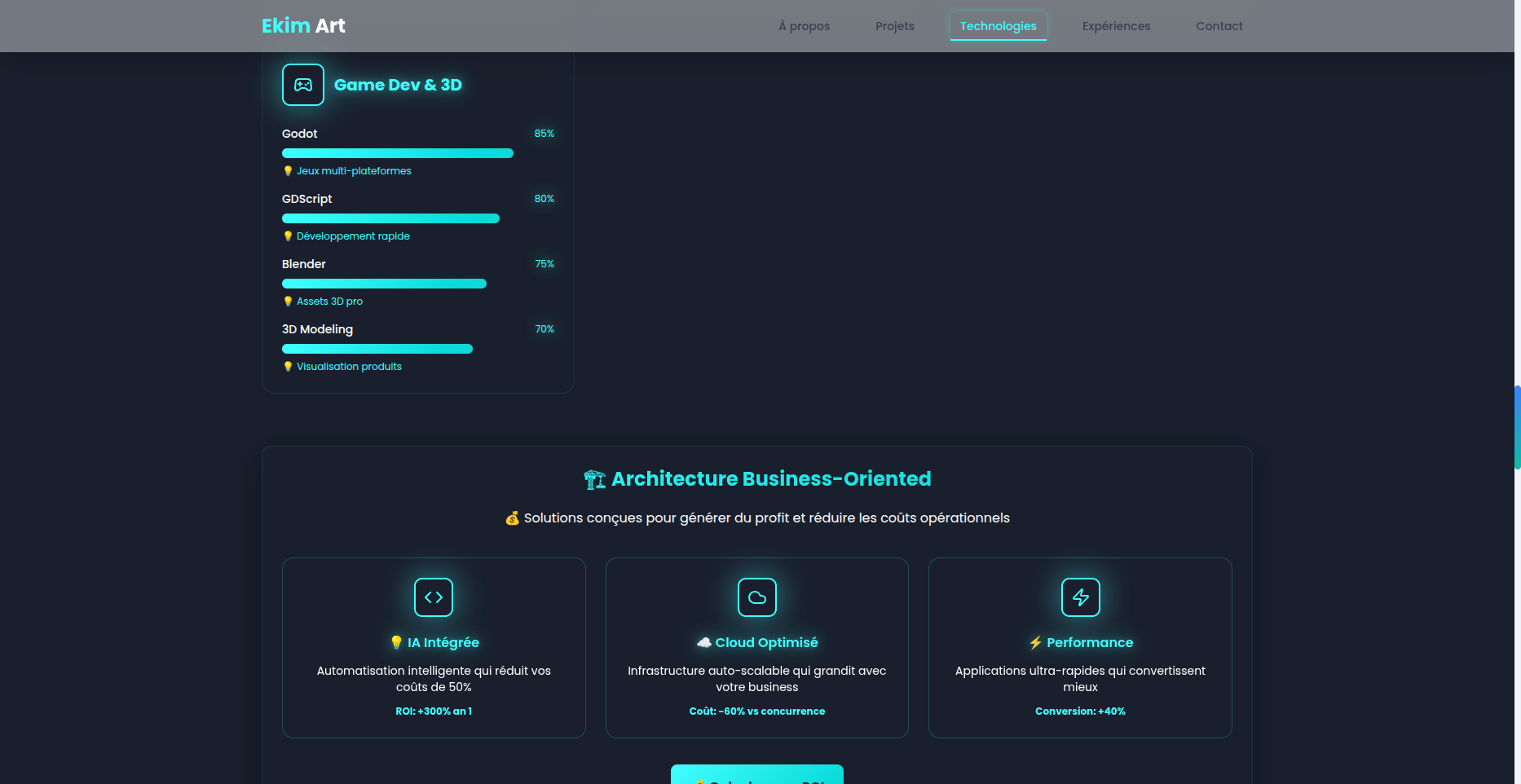
Task: Click the crane emoji beside Architecture heading
Action: (x=595, y=479)
